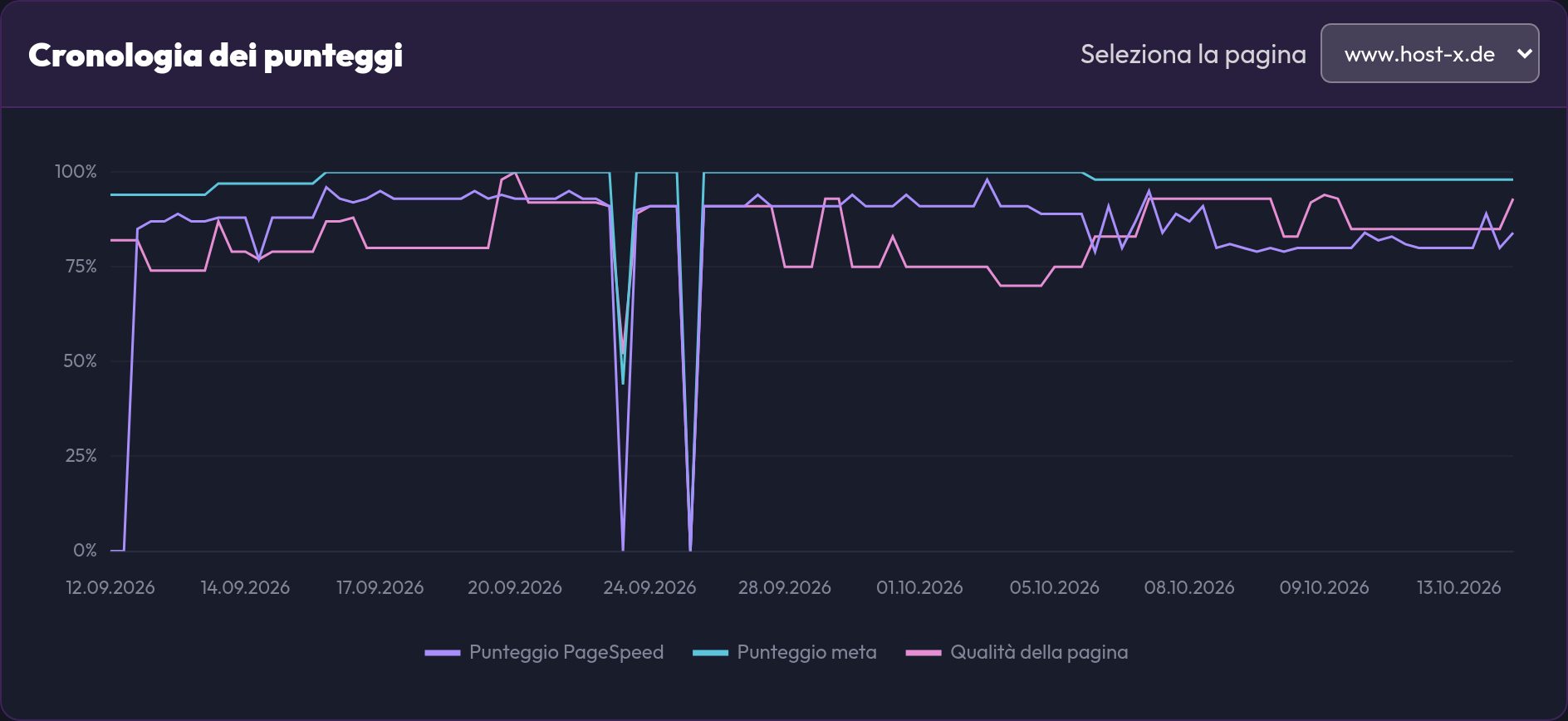Click the purple PageSpeed legend color swatch
Image resolution: width=1568 pixels, height=721 pixels.
(x=443, y=653)
